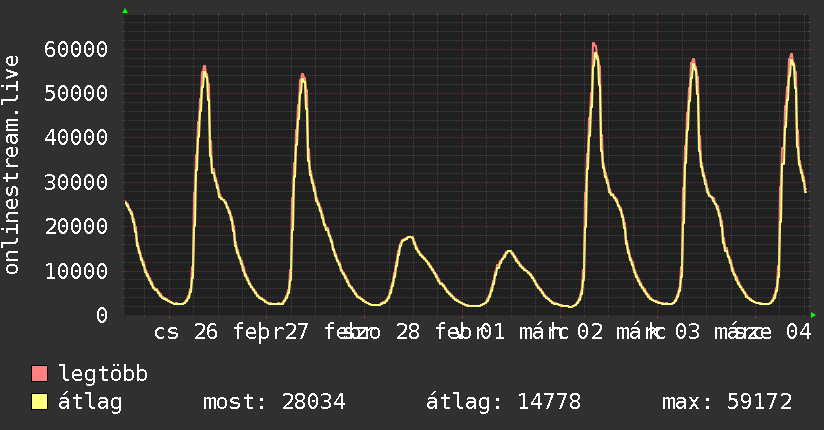This screenshot has width=824, height=430.
Task: Click the cs 26 date label
Action: click(186, 332)
